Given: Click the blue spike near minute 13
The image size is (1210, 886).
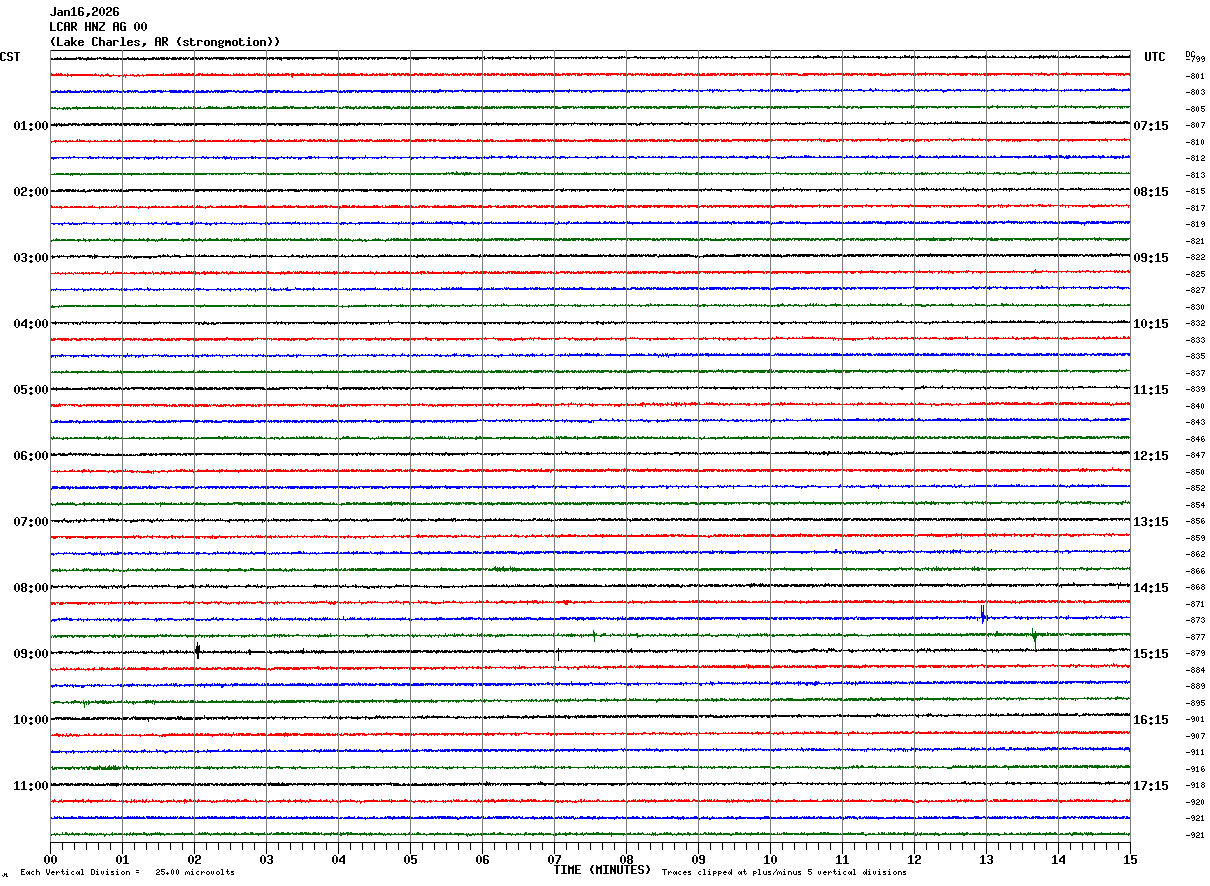Looking at the screenshot, I should point(983,615).
